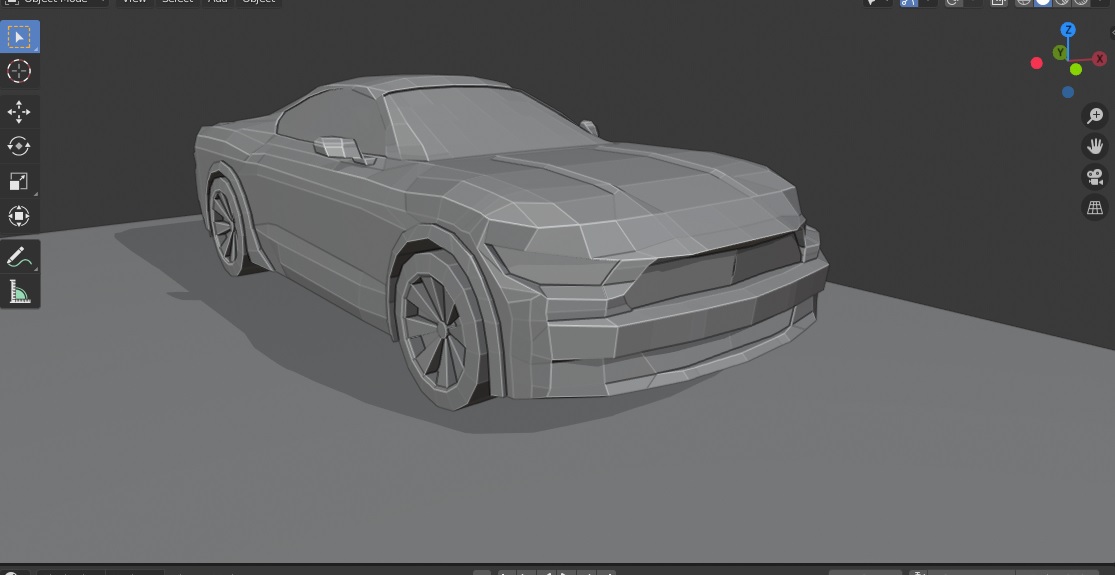1115x575 pixels.
Task: Choose the 3D Cursor tool
Action: point(19,71)
